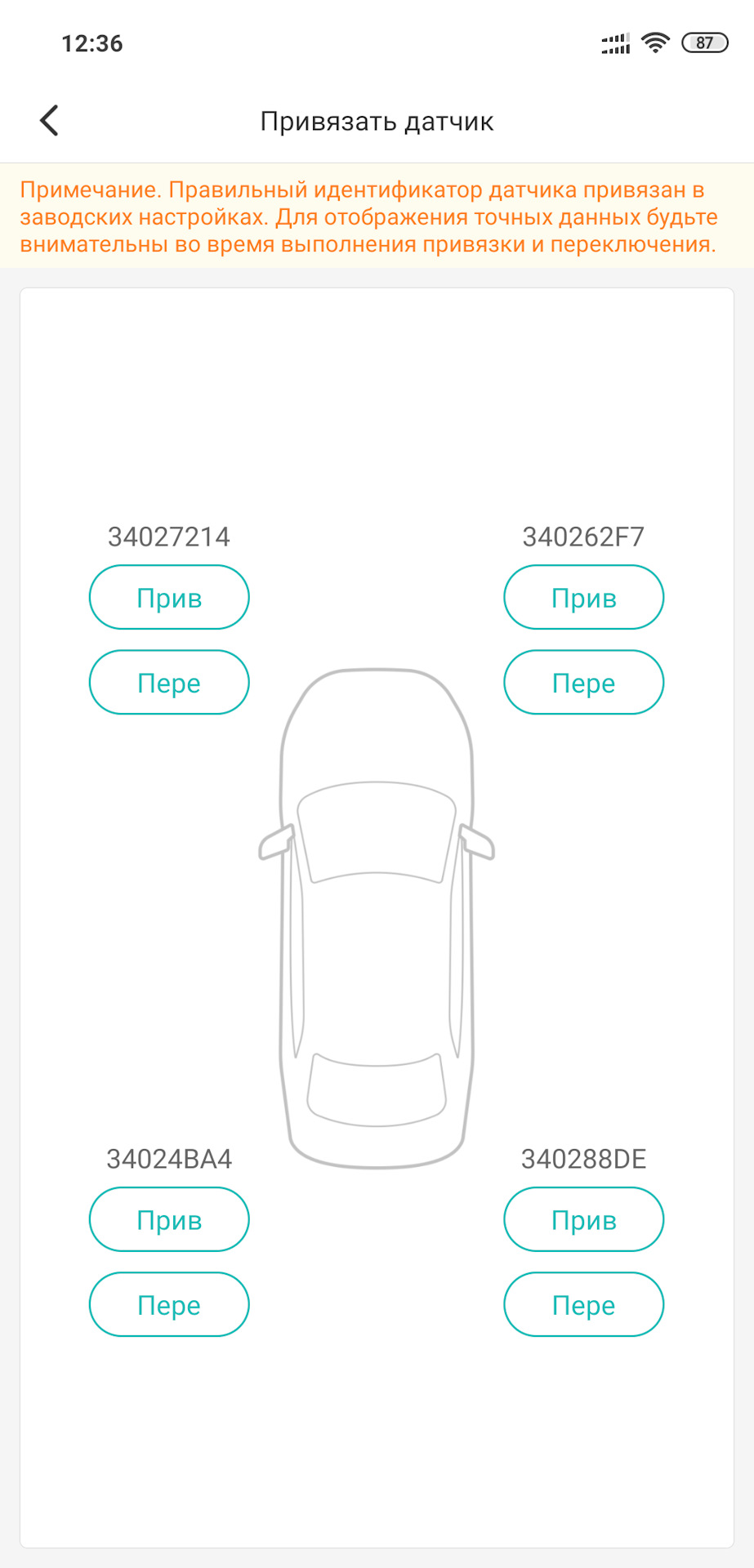Switch sensor 340262F7 using Пере
The image size is (754, 1568).
click(583, 683)
